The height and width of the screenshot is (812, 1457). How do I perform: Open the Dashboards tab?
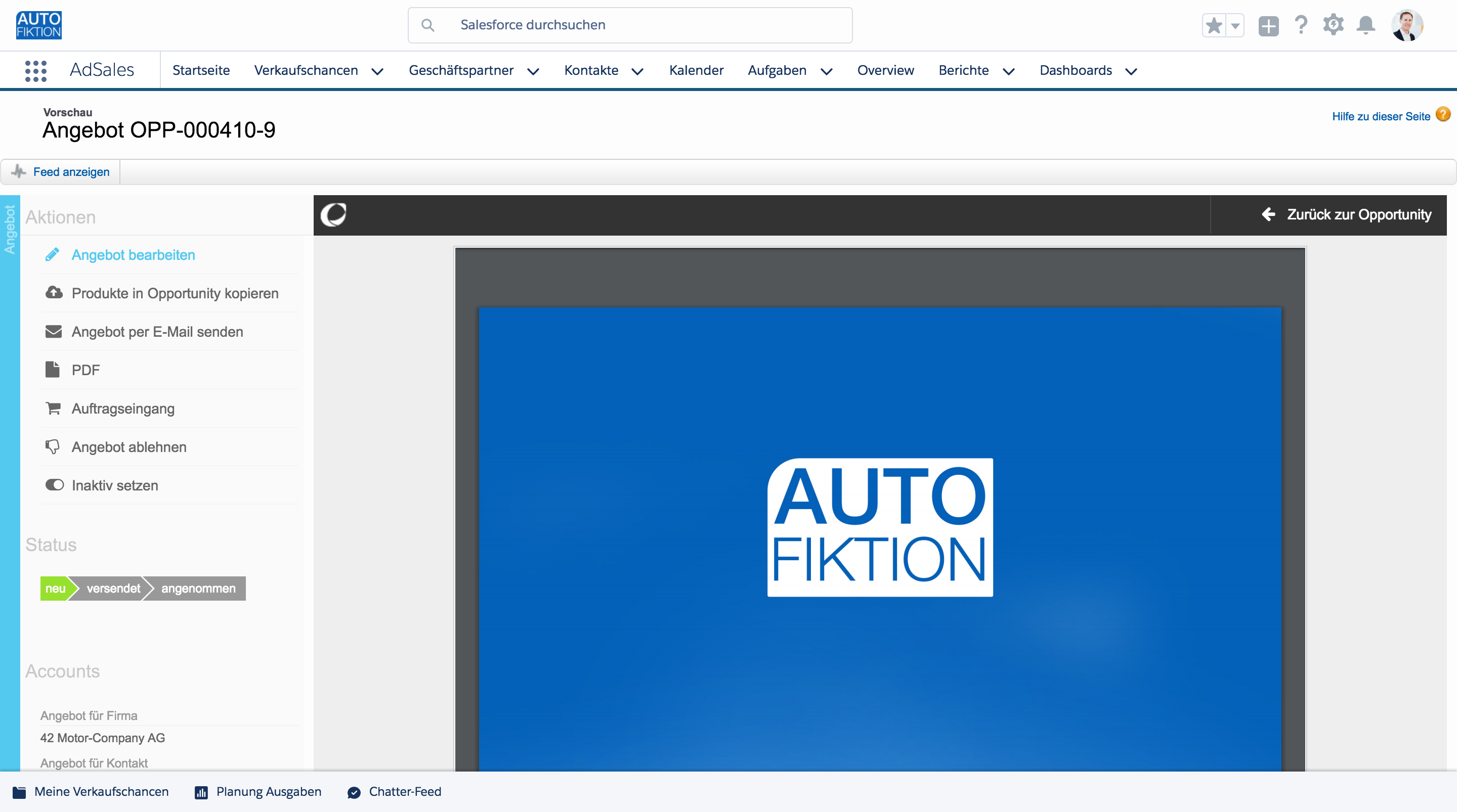click(1076, 70)
